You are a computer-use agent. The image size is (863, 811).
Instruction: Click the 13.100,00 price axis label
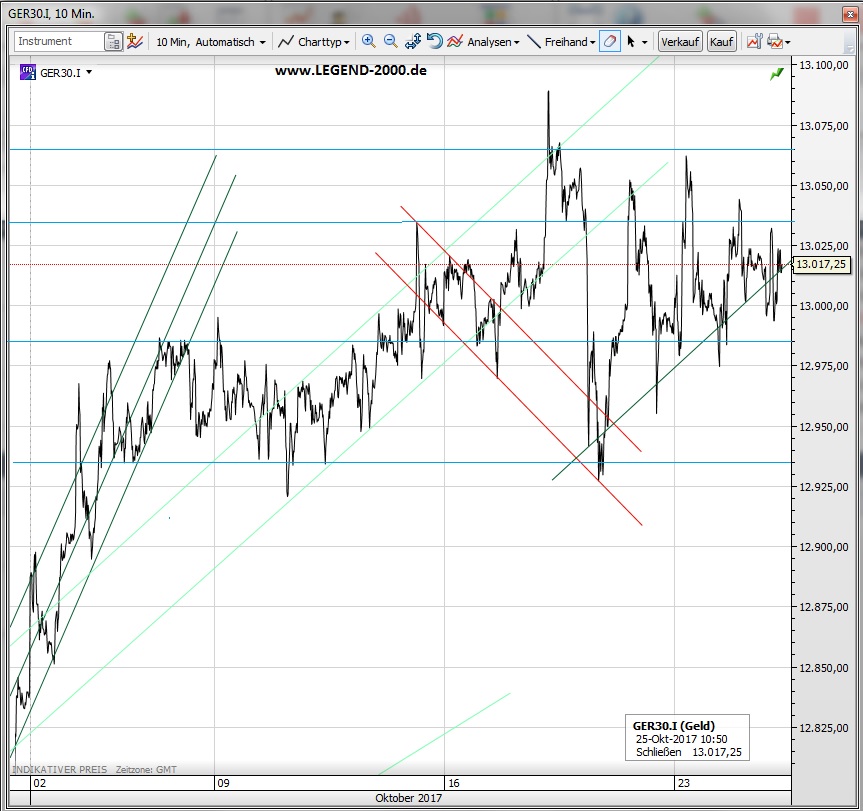823,65
